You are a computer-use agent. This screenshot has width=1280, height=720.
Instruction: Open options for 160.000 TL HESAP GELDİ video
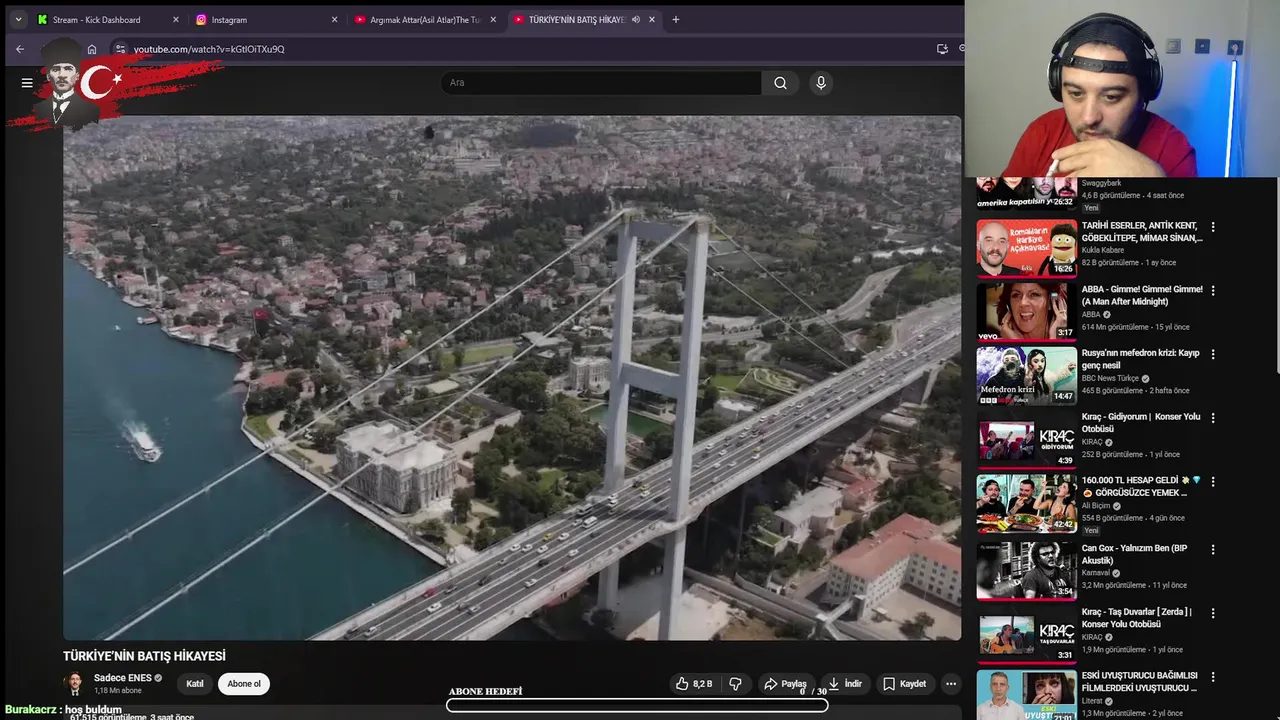[1213, 482]
